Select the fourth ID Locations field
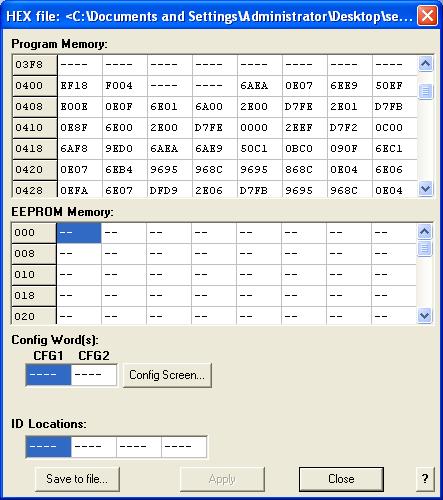The image size is (443, 500). (x=184, y=447)
